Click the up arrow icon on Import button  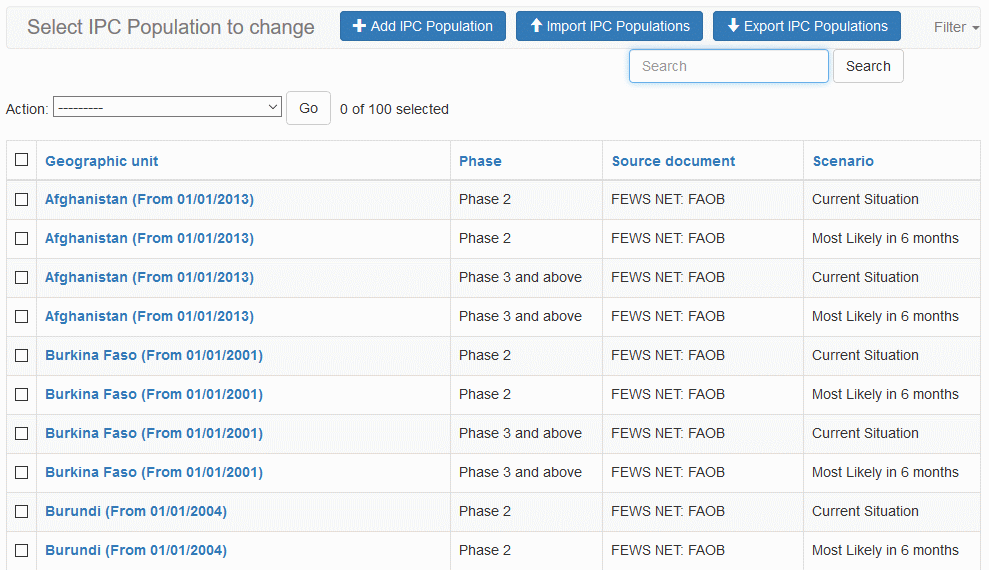[535, 27]
